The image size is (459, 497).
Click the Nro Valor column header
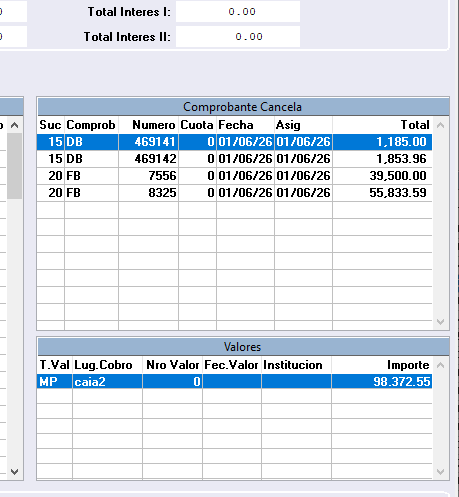[x=173, y=365]
